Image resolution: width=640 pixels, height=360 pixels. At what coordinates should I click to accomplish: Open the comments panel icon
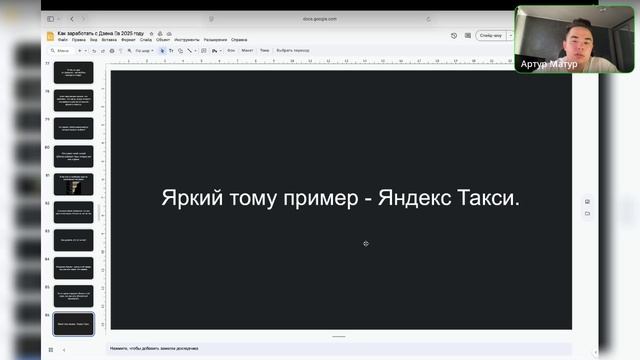click(x=468, y=36)
